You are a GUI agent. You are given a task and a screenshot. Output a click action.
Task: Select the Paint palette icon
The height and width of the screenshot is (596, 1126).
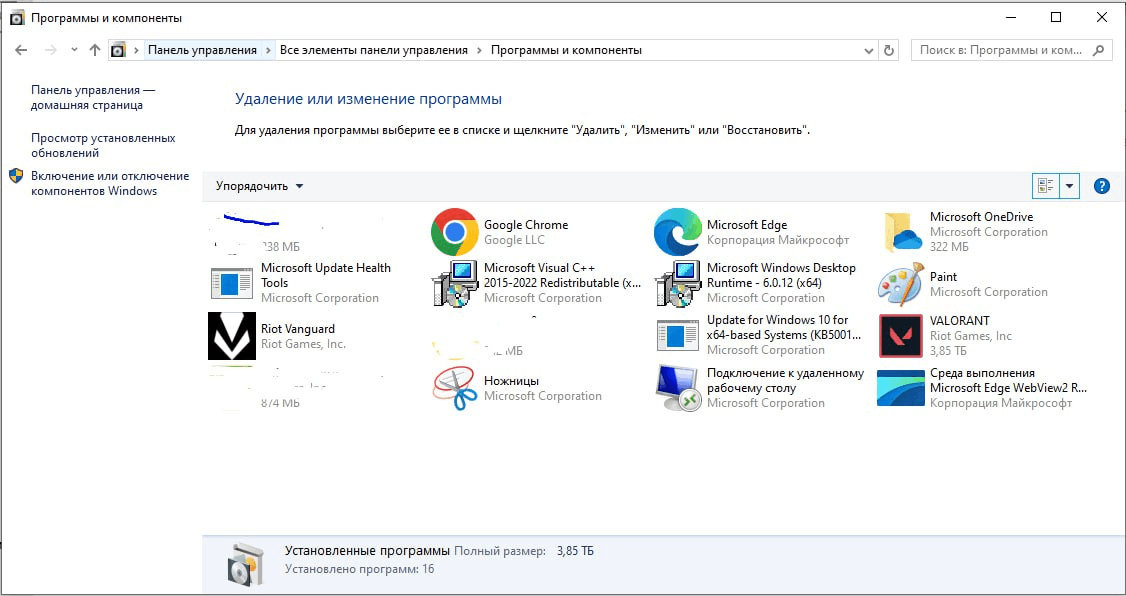(x=901, y=284)
